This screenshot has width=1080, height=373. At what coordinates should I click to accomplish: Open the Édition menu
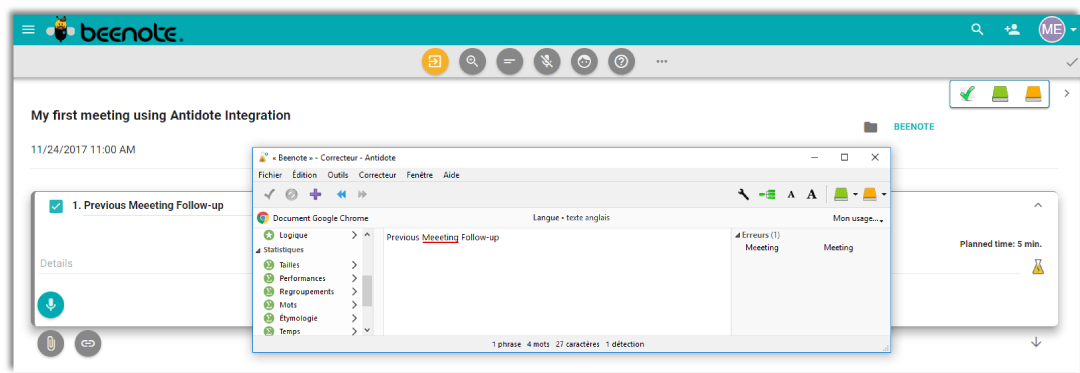pos(304,175)
